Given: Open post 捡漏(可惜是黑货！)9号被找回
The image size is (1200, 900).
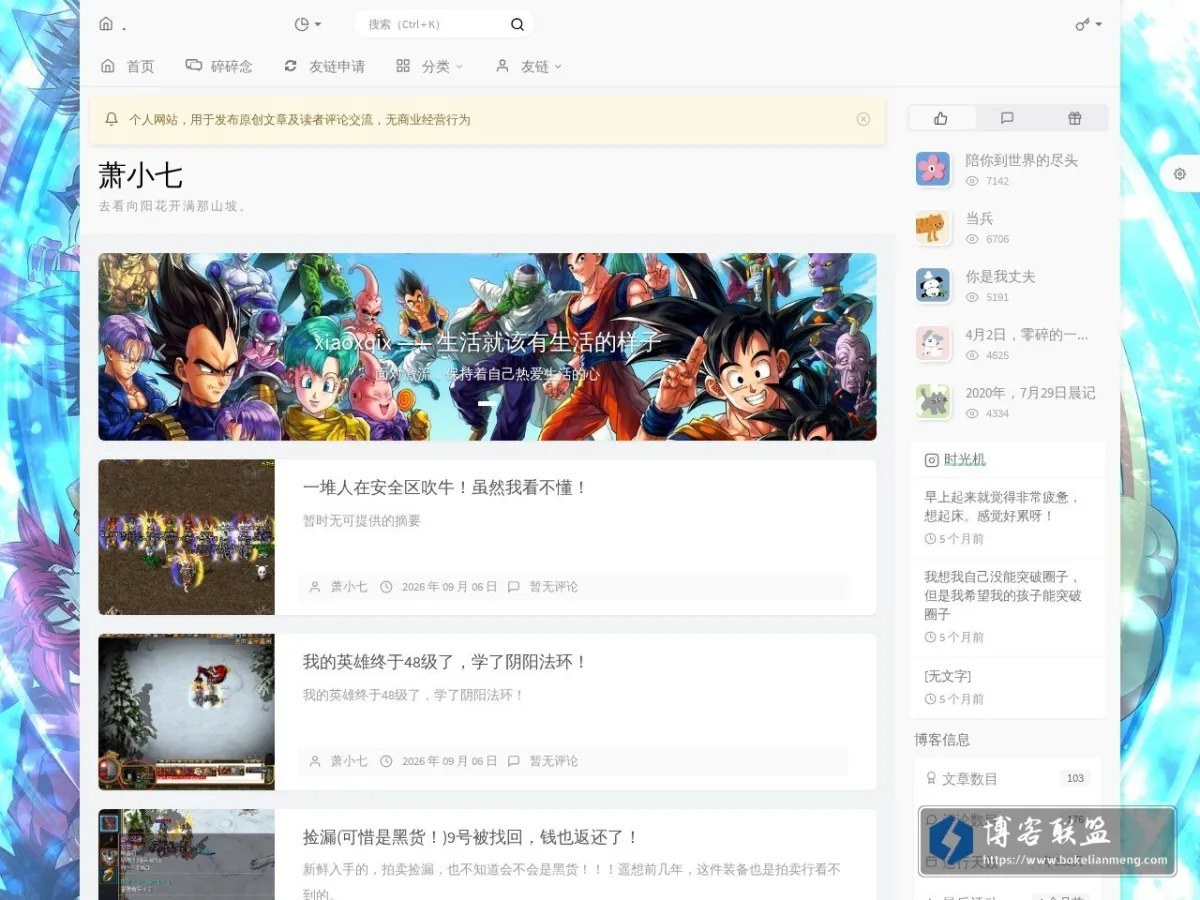Looking at the screenshot, I should [471, 837].
